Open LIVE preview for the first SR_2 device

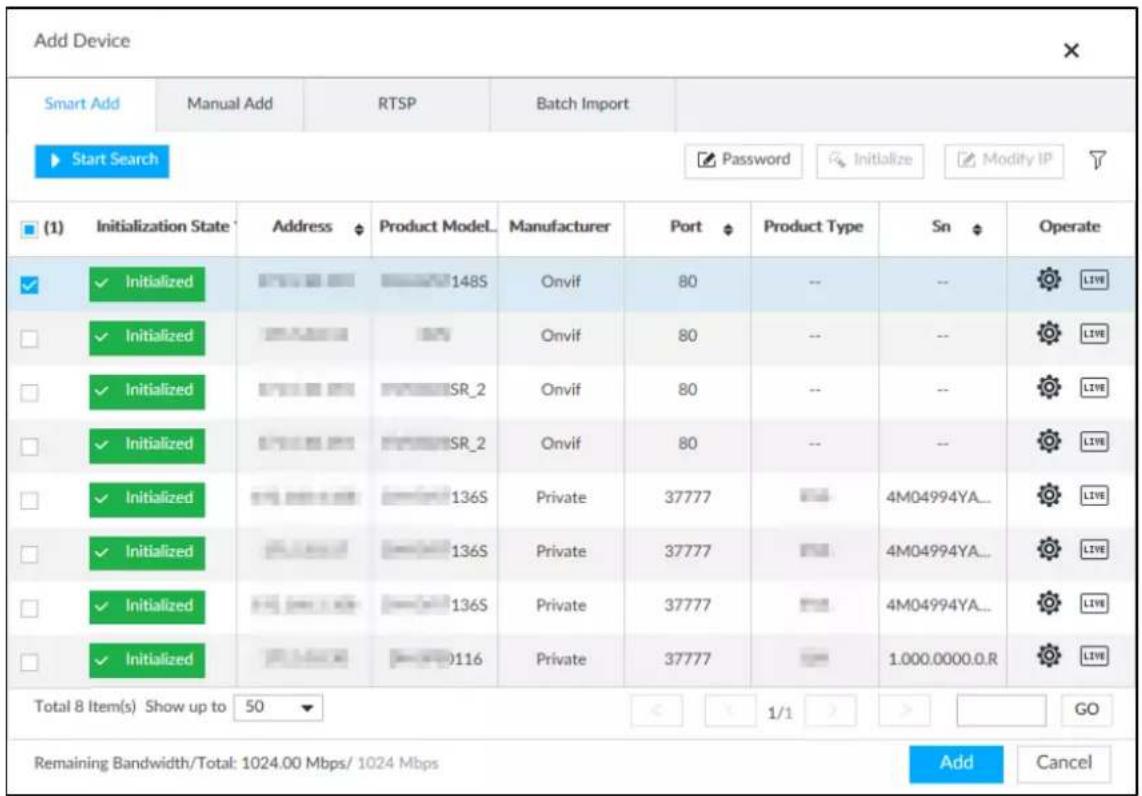click(x=1094, y=388)
